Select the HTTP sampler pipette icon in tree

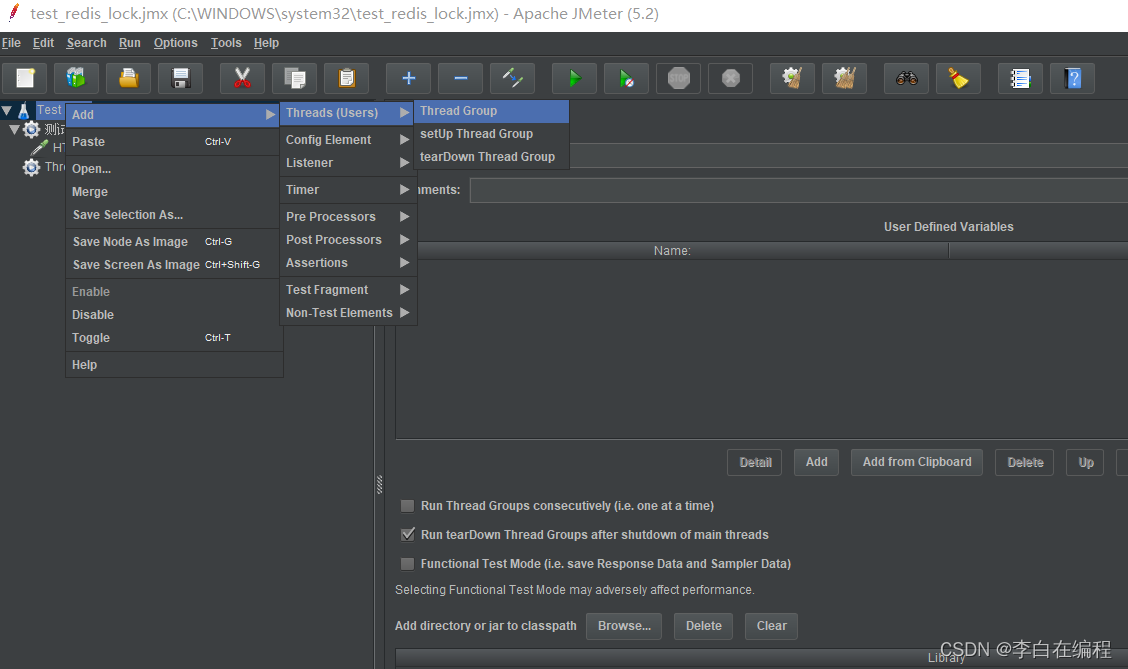click(x=40, y=147)
